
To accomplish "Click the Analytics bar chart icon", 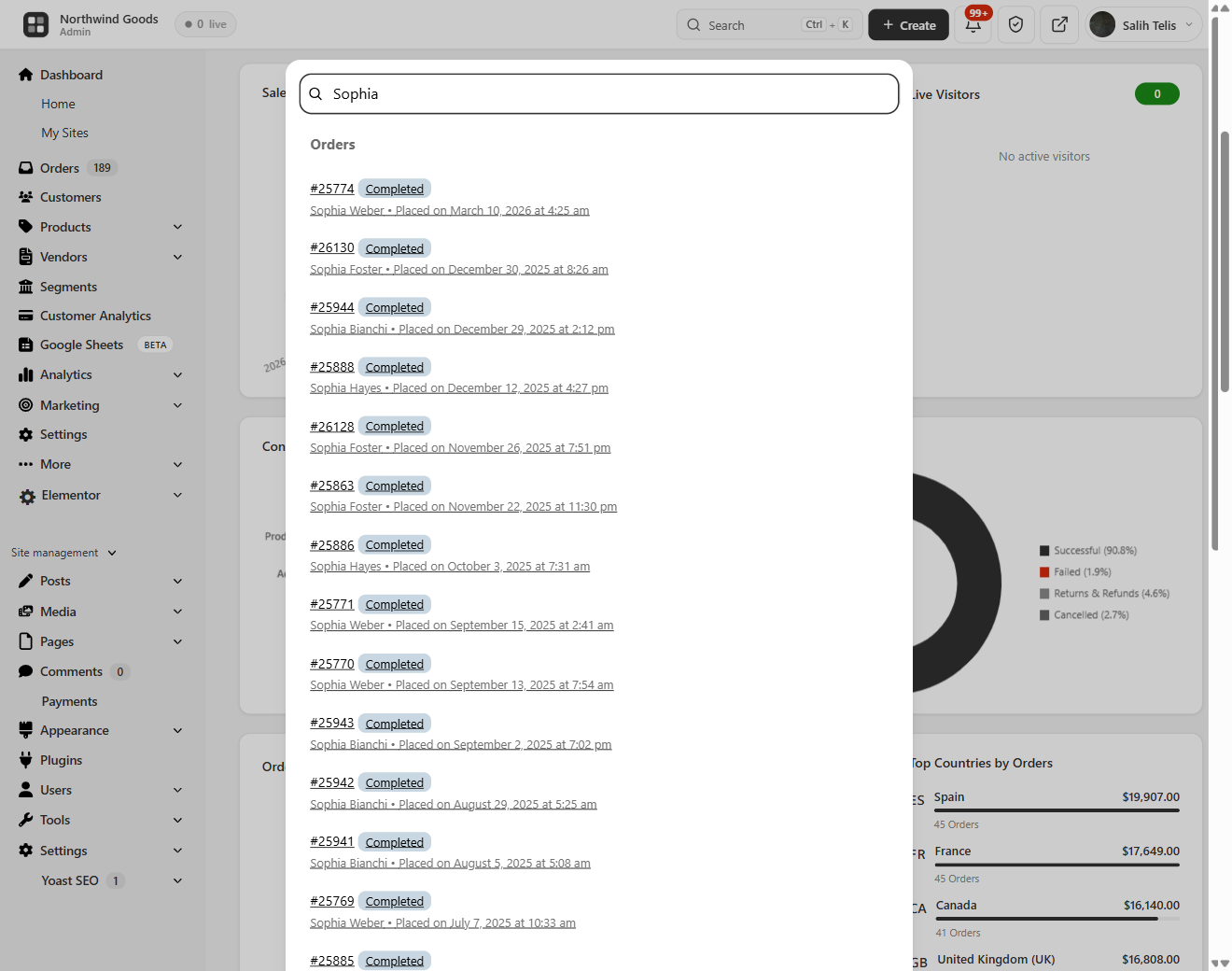I will click(x=26, y=374).
